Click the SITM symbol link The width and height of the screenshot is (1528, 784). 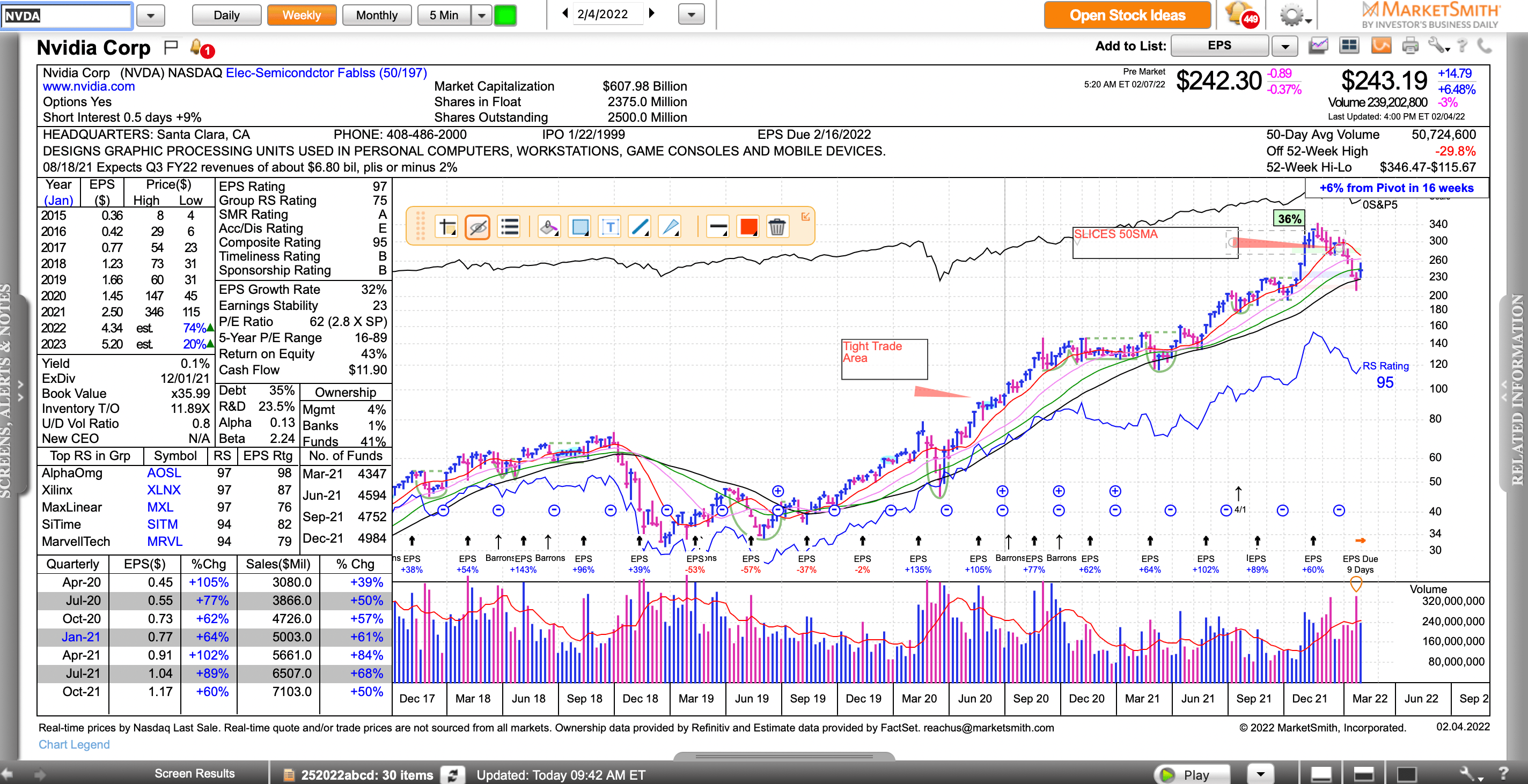pyautogui.click(x=163, y=525)
